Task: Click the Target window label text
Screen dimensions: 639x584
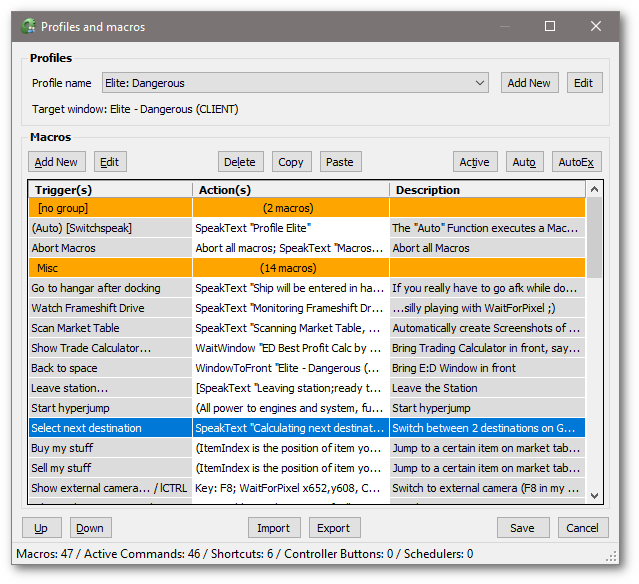Action: [x=135, y=109]
